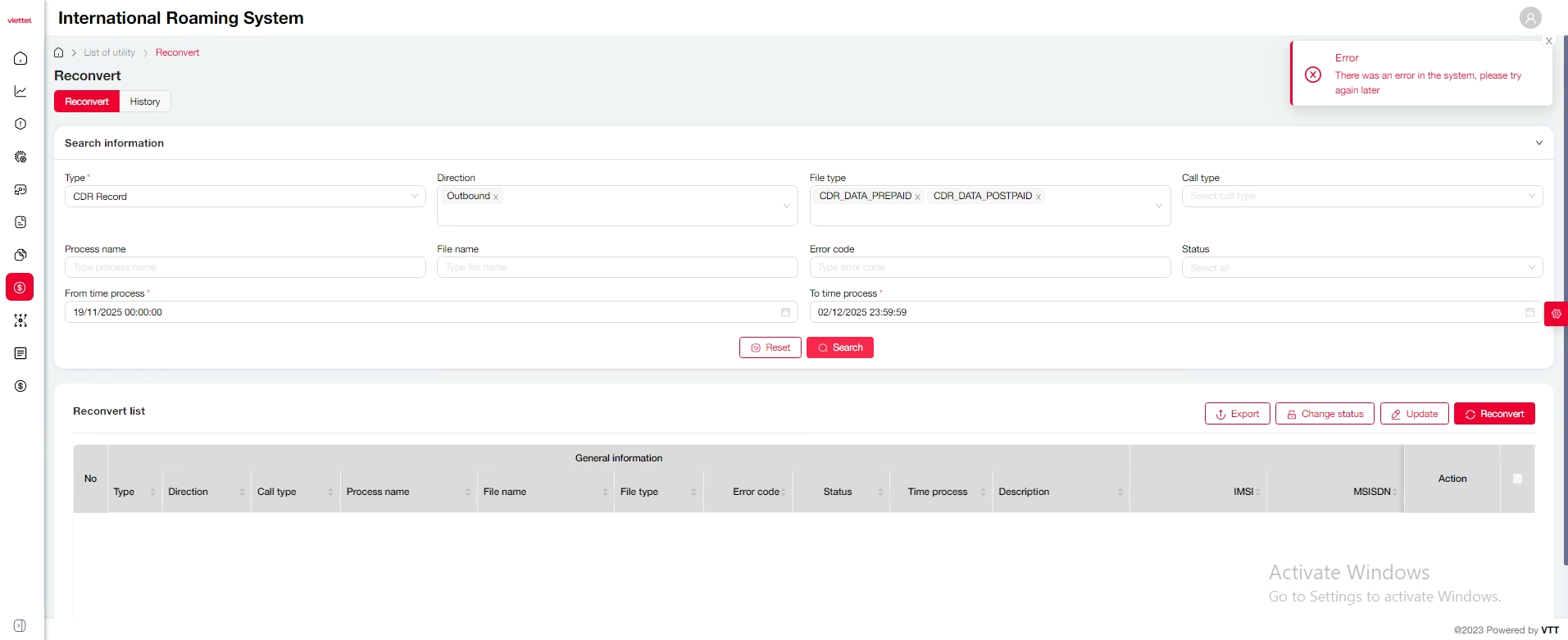The image size is (1568, 640).
Task: Select the Reconvert tab
Action: point(87,102)
